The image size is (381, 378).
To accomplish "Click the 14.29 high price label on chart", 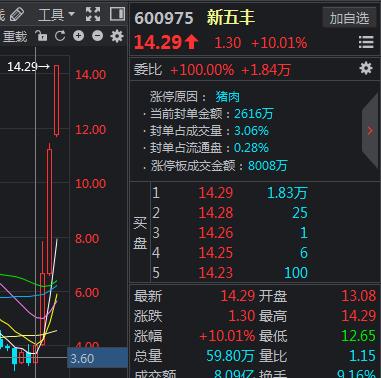I will pyautogui.click(x=28, y=67).
